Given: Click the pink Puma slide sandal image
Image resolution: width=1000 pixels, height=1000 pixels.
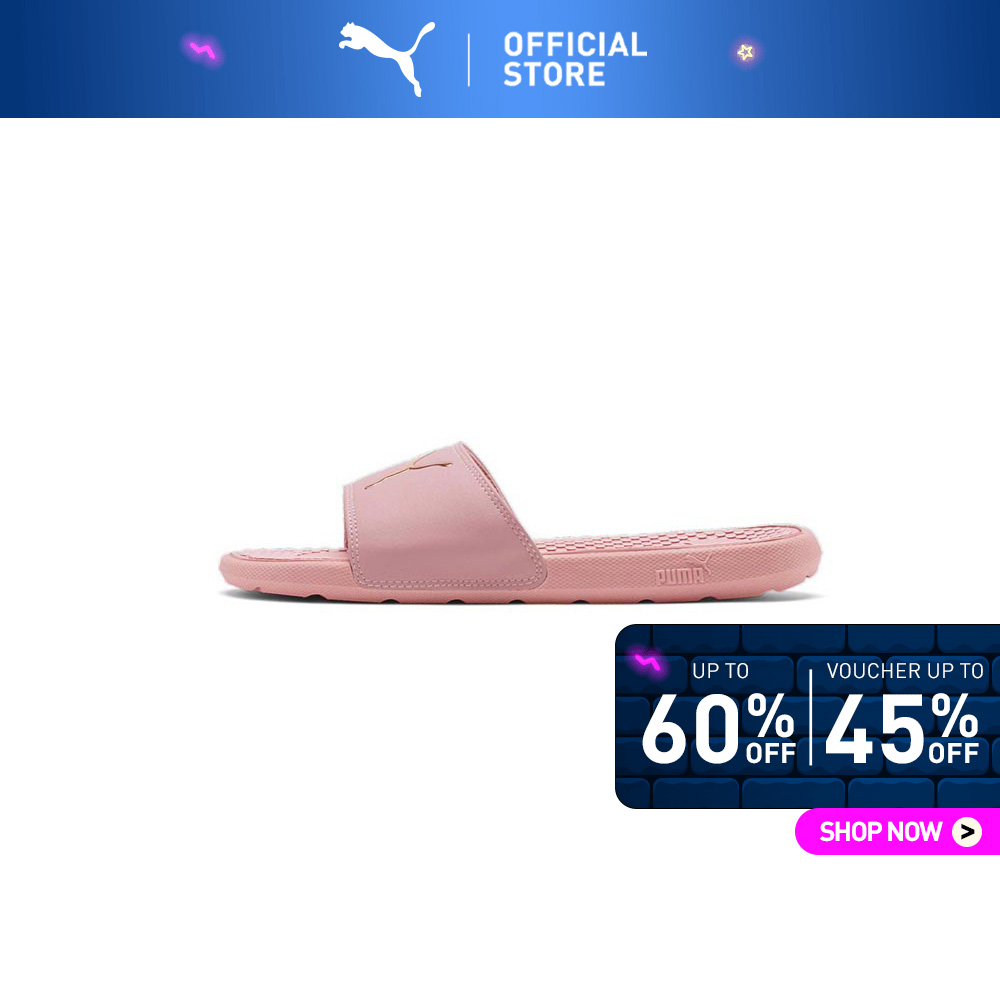Looking at the screenshot, I should click(x=520, y=522).
